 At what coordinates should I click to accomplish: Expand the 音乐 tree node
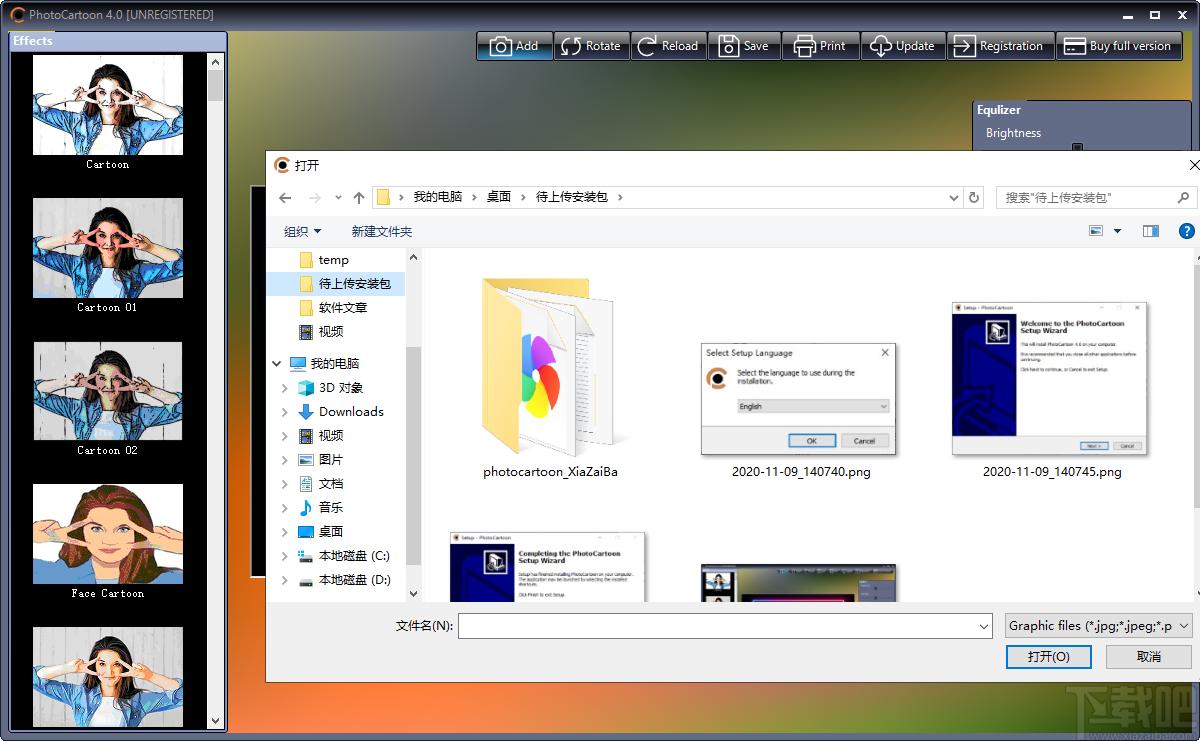pyautogui.click(x=285, y=508)
